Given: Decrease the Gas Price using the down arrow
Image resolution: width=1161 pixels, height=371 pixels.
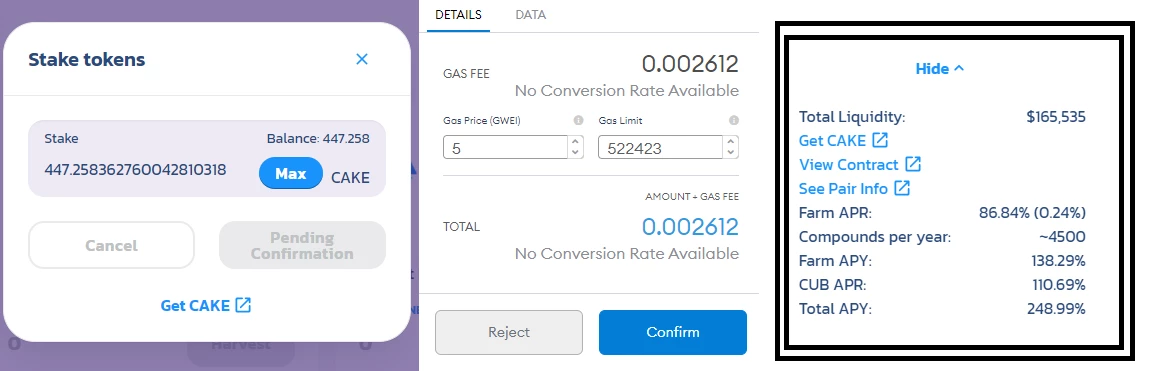Looking at the screenshot, I should coord(576,153).
